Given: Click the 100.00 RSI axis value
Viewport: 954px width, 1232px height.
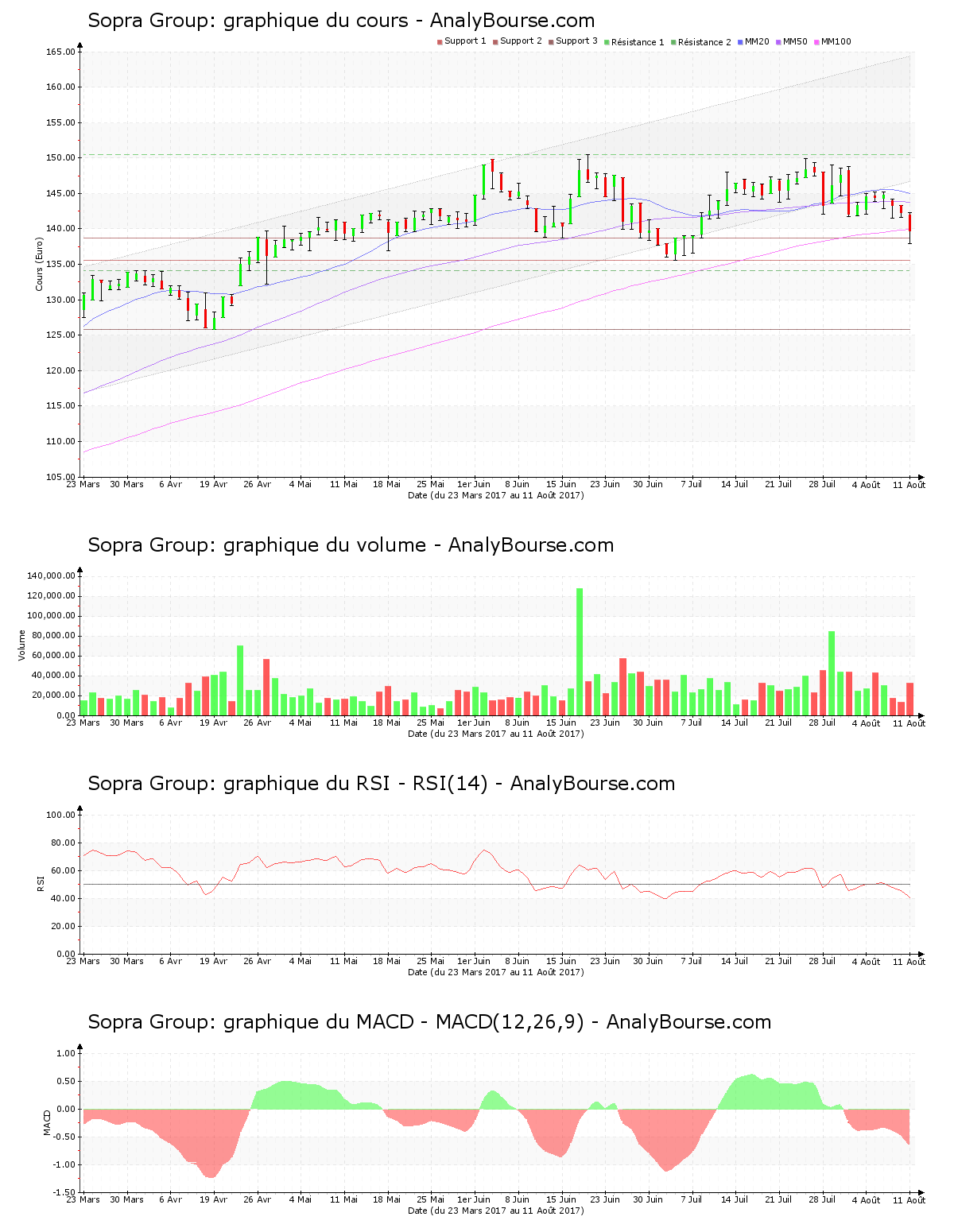Looking at the screenshot, I should [x=61, y=816].
